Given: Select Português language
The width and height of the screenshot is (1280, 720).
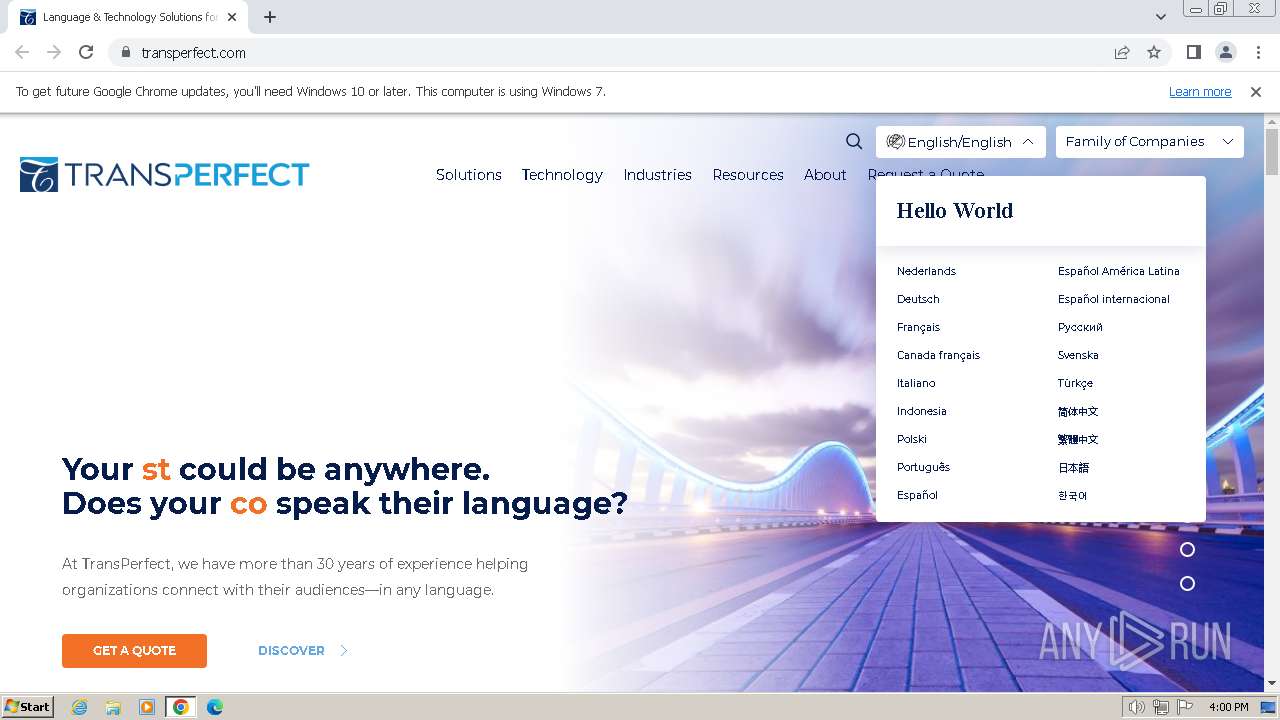Looking at the screenshot, I should [923, 467].
